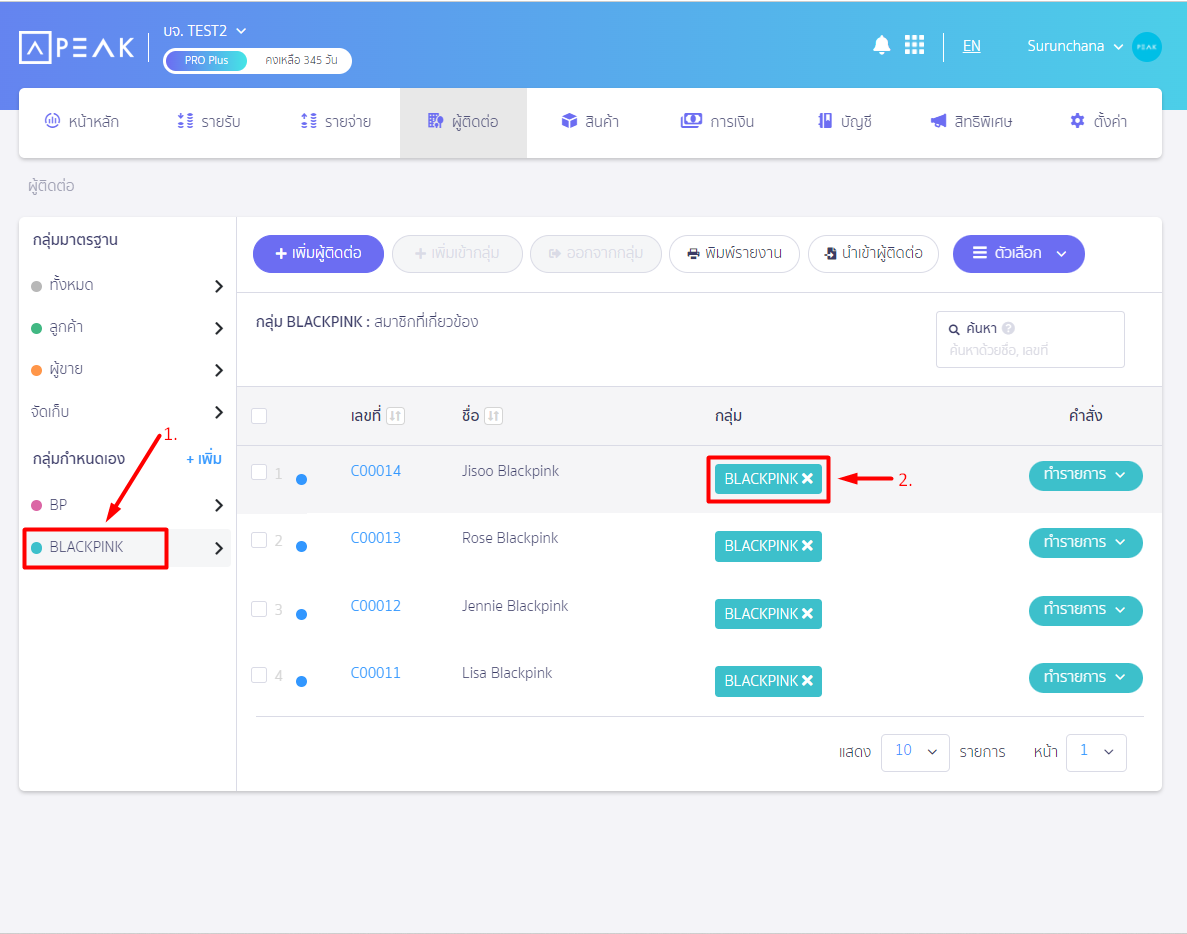
Task: Check the row for Rose Blackpink
Action: point(259,540)
